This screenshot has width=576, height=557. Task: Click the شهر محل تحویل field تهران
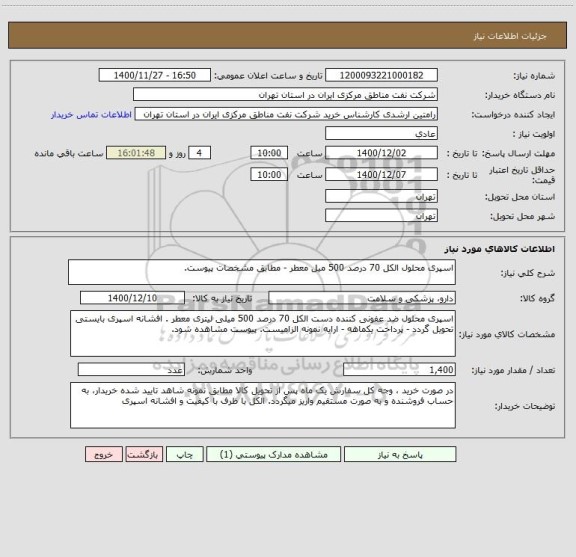[x=381, y=215]
